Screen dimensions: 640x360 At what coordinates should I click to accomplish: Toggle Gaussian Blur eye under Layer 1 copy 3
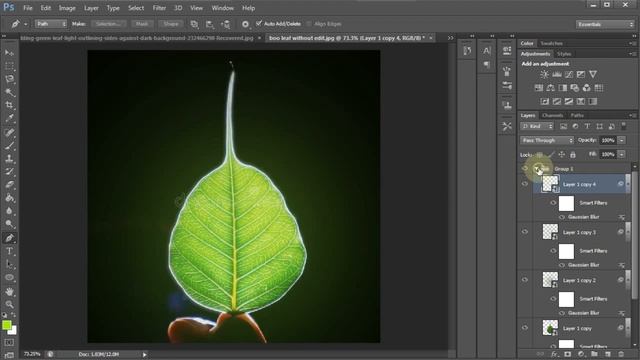[562, 265]
